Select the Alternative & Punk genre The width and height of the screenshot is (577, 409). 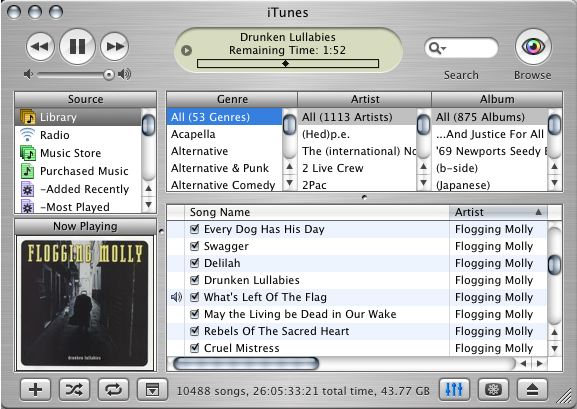(x=224, y=168)
